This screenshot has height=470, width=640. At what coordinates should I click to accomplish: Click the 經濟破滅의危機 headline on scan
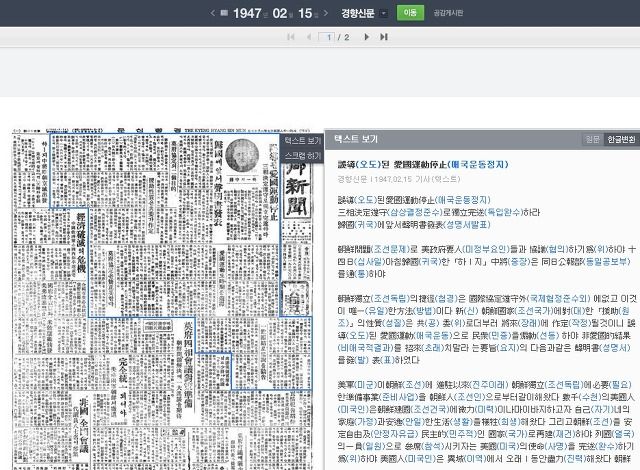80,244
